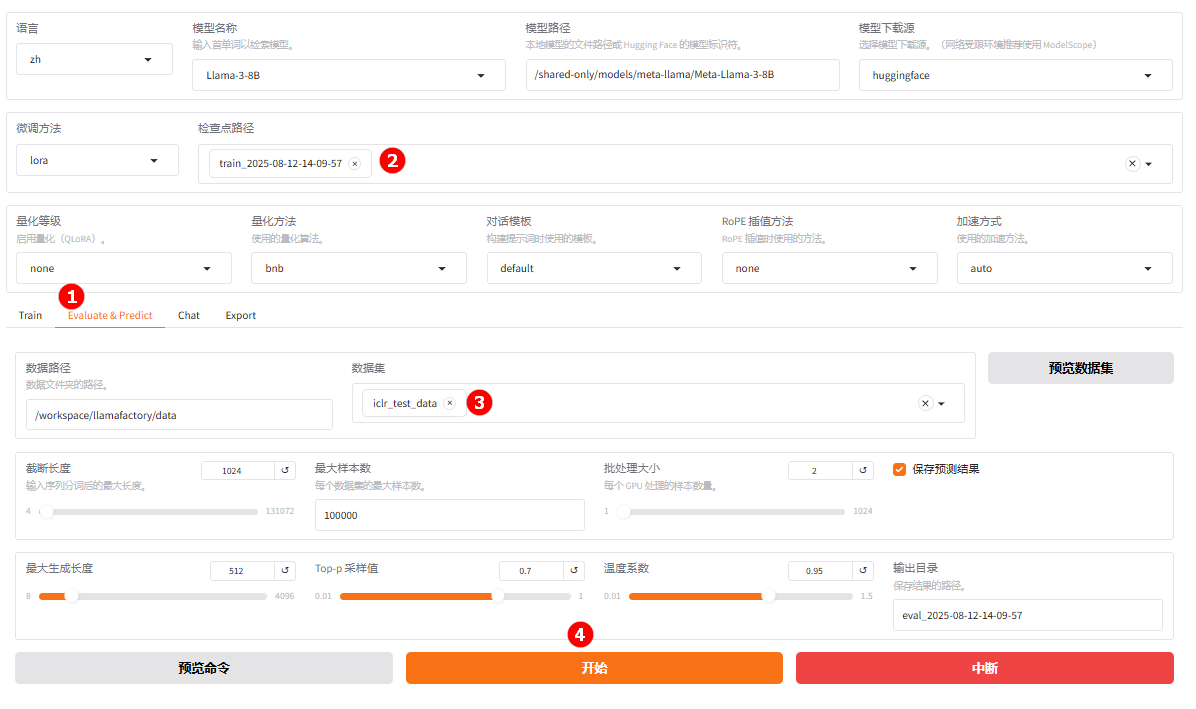Viewport: 1196px width, 709px height.
Task: Toggle the 保存预测结果 checkbox
Action: (899, 469)
